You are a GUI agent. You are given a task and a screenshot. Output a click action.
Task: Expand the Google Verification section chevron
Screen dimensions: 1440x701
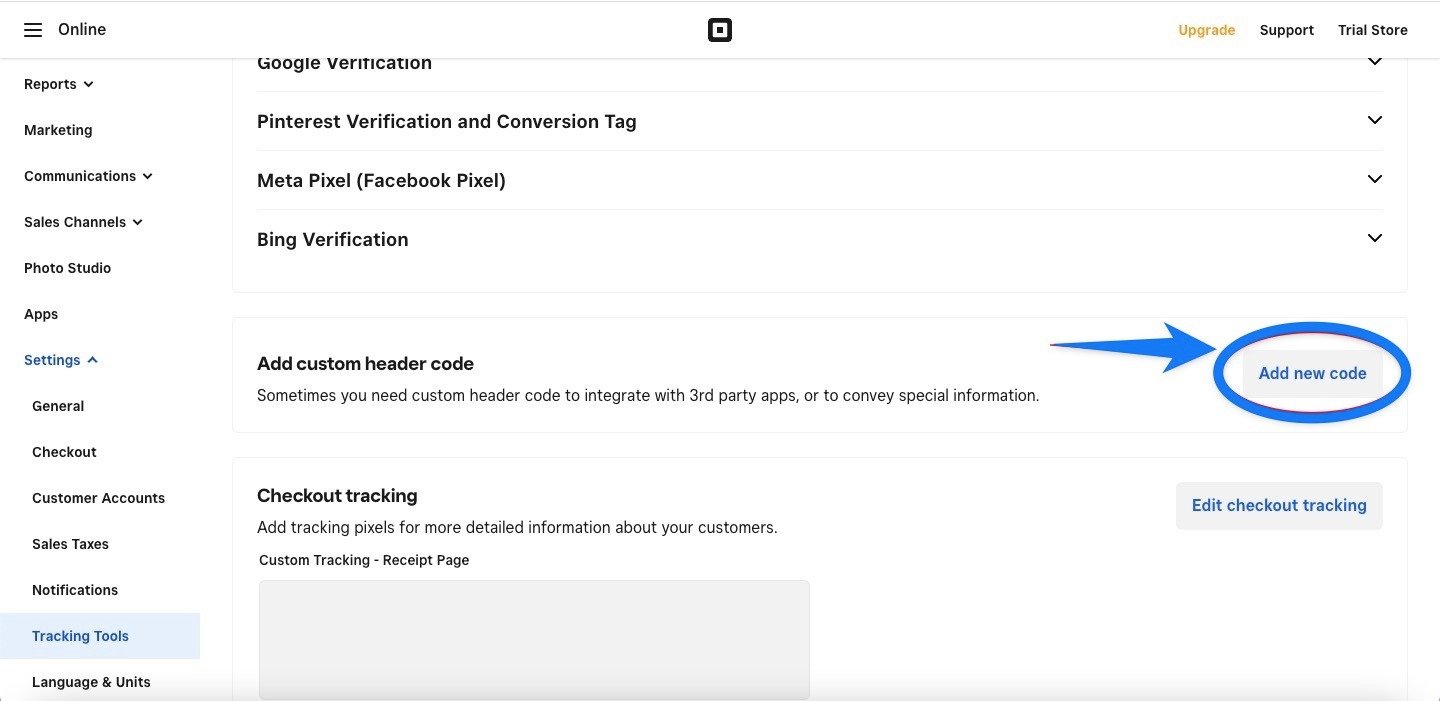1375,62
